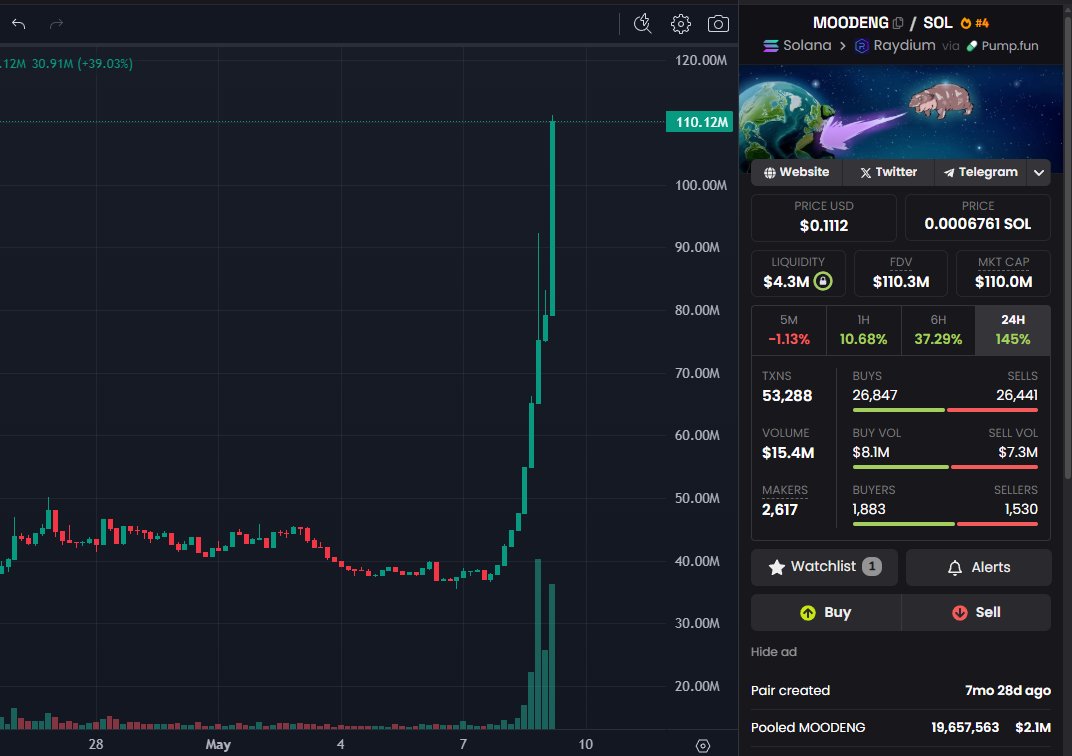Click the MAKERS 2,617 value
The height and width of the screenshot is (756, 1072).
(x=779, y=510)
